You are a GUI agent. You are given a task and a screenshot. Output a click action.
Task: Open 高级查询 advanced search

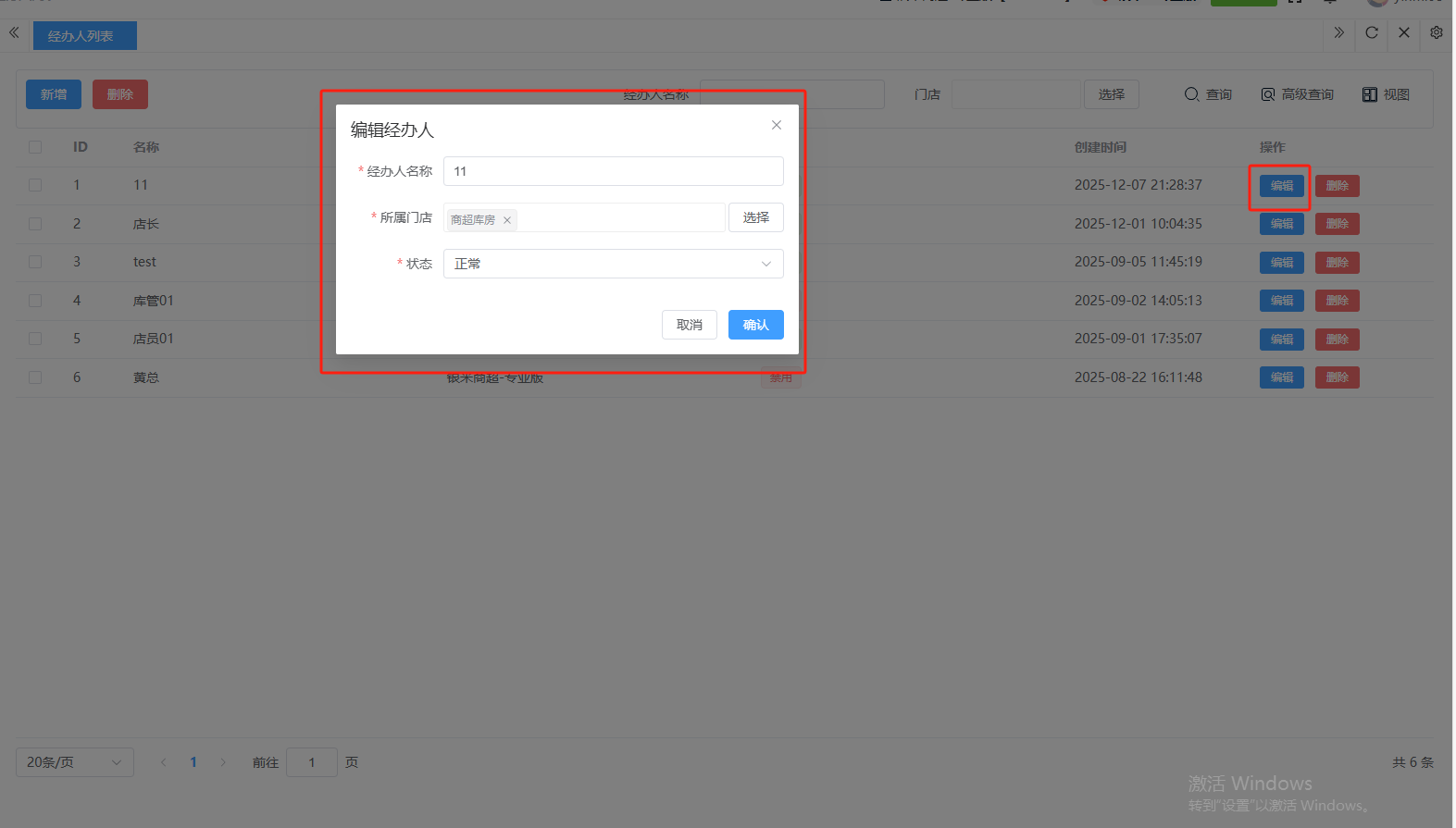tap(1297, 94)
